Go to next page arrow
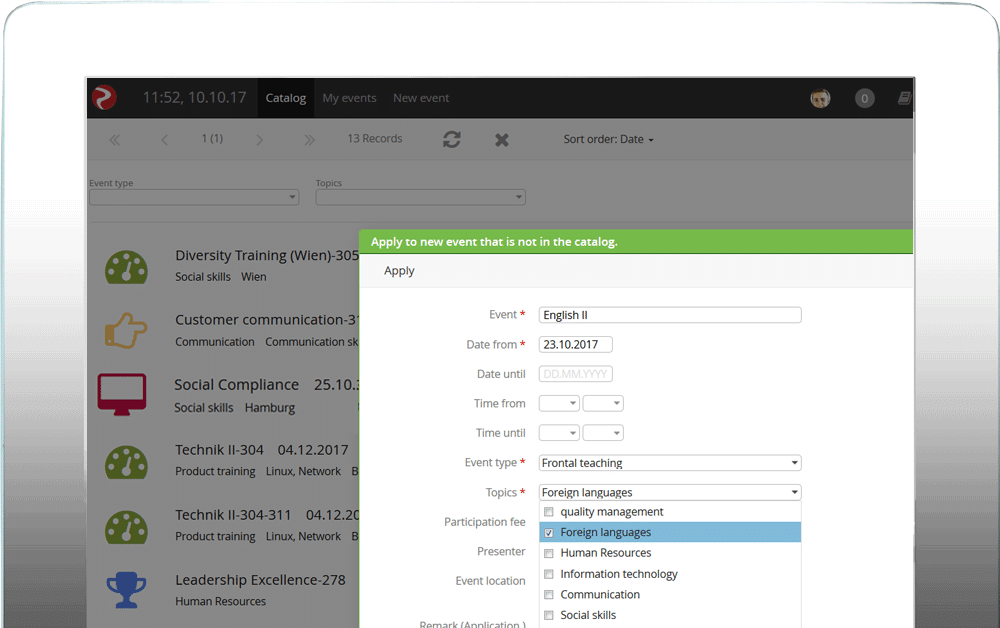1000x628 pixels. click(x=259, y=140)
